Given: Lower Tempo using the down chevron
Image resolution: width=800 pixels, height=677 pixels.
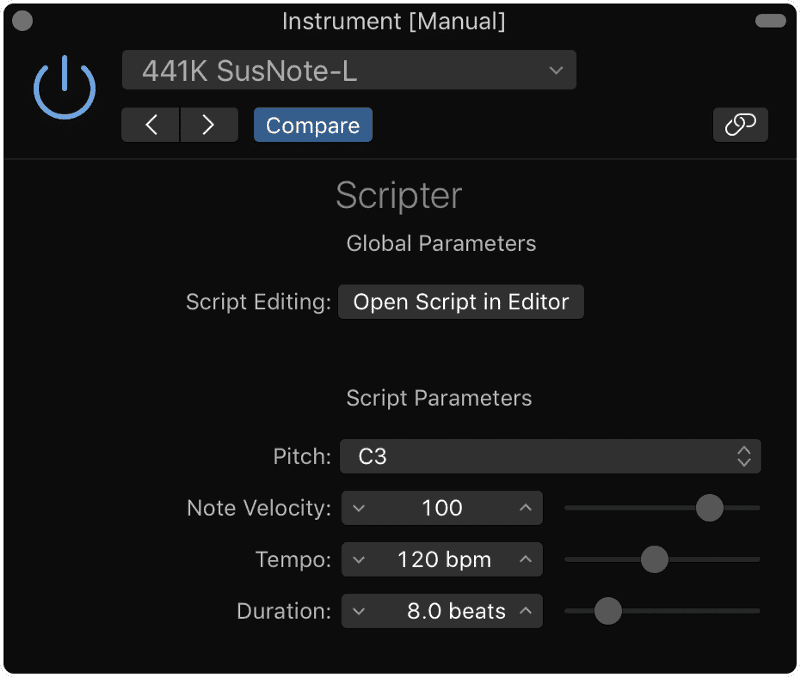Looking at the screenshot, I should [x=359, y=560].
